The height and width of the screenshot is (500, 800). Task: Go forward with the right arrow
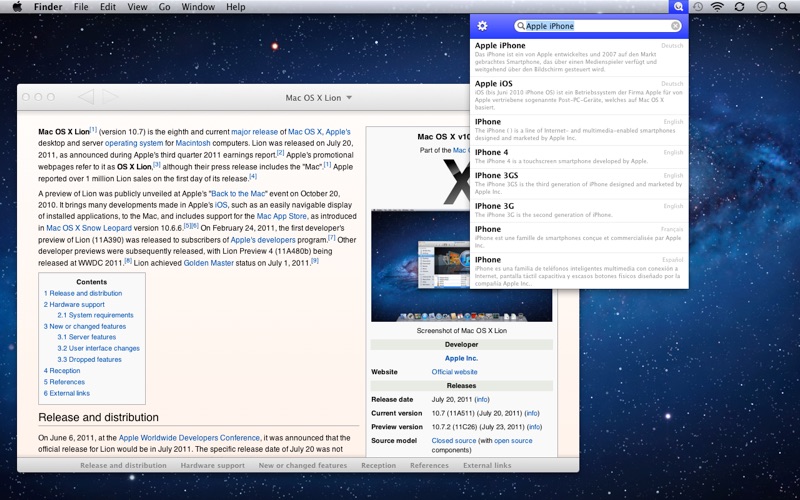[110, 97]
